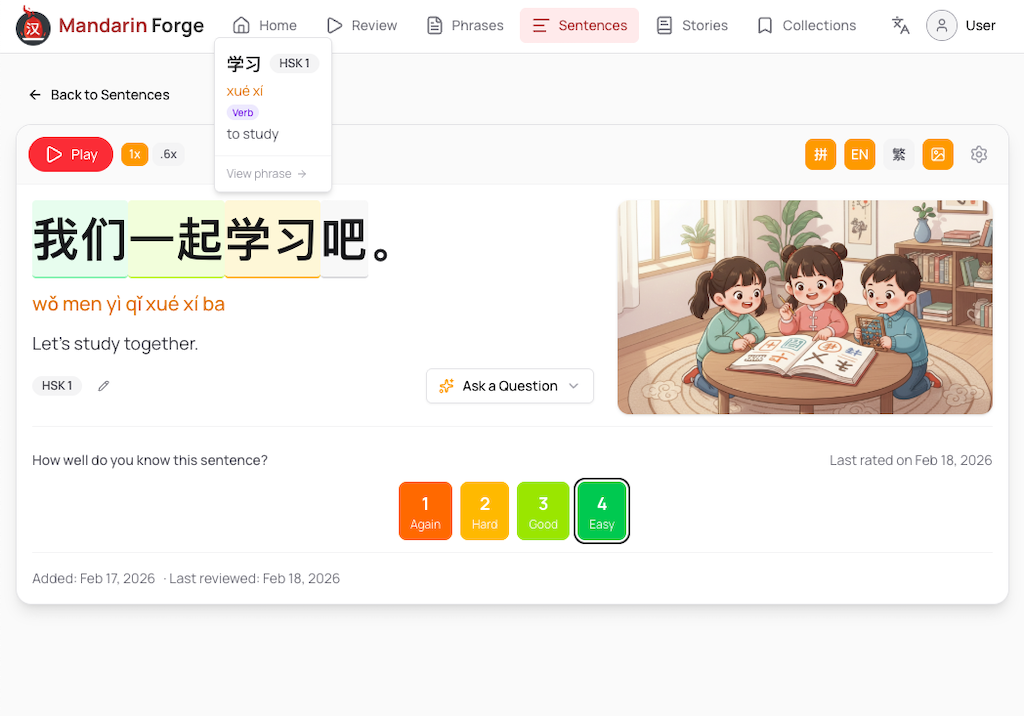Select the 3 Good rating button
This screenshot has height=716, width=1024.
click(543, 511)
